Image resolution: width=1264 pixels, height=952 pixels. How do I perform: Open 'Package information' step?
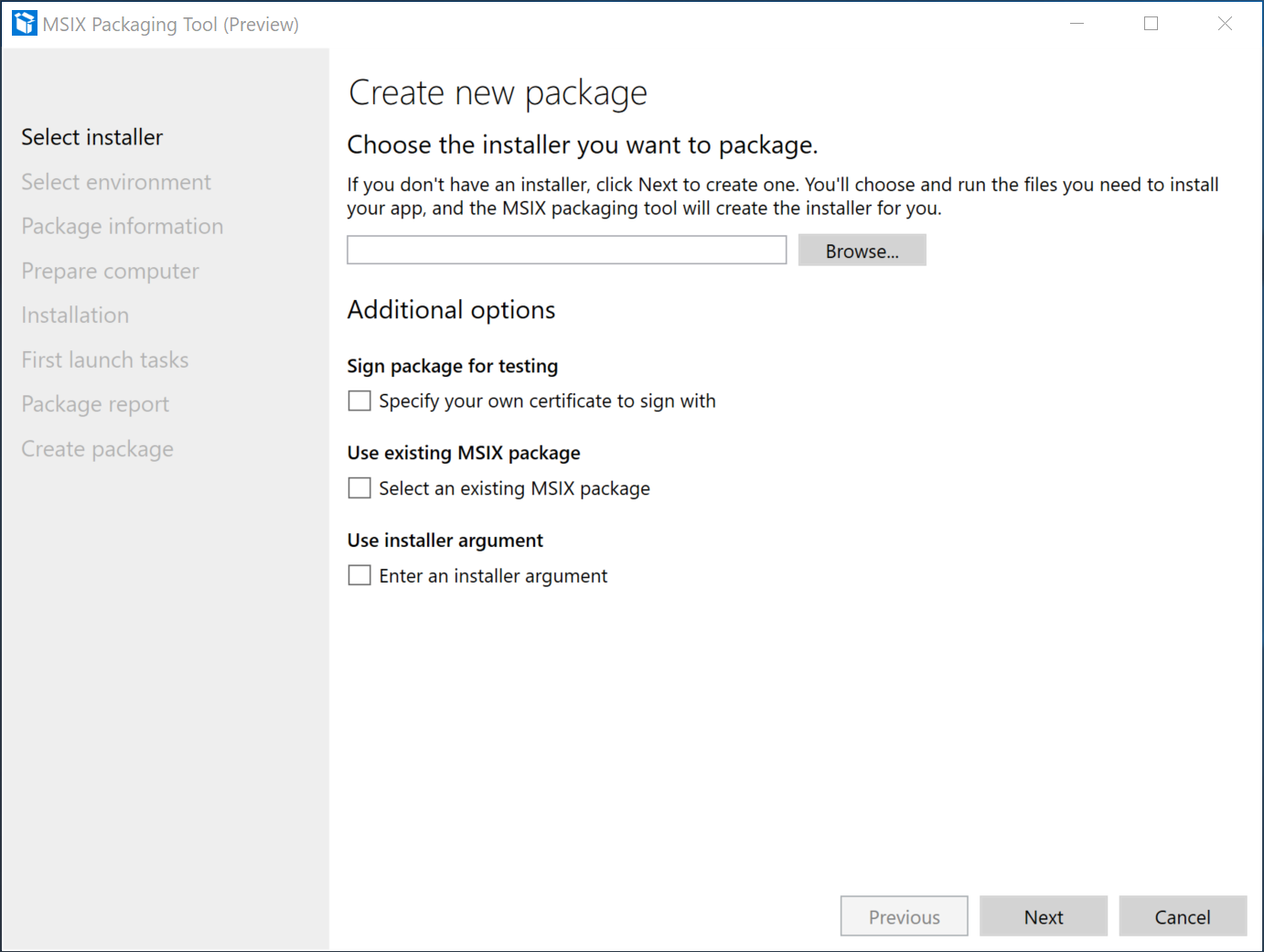tap(123, 226)
